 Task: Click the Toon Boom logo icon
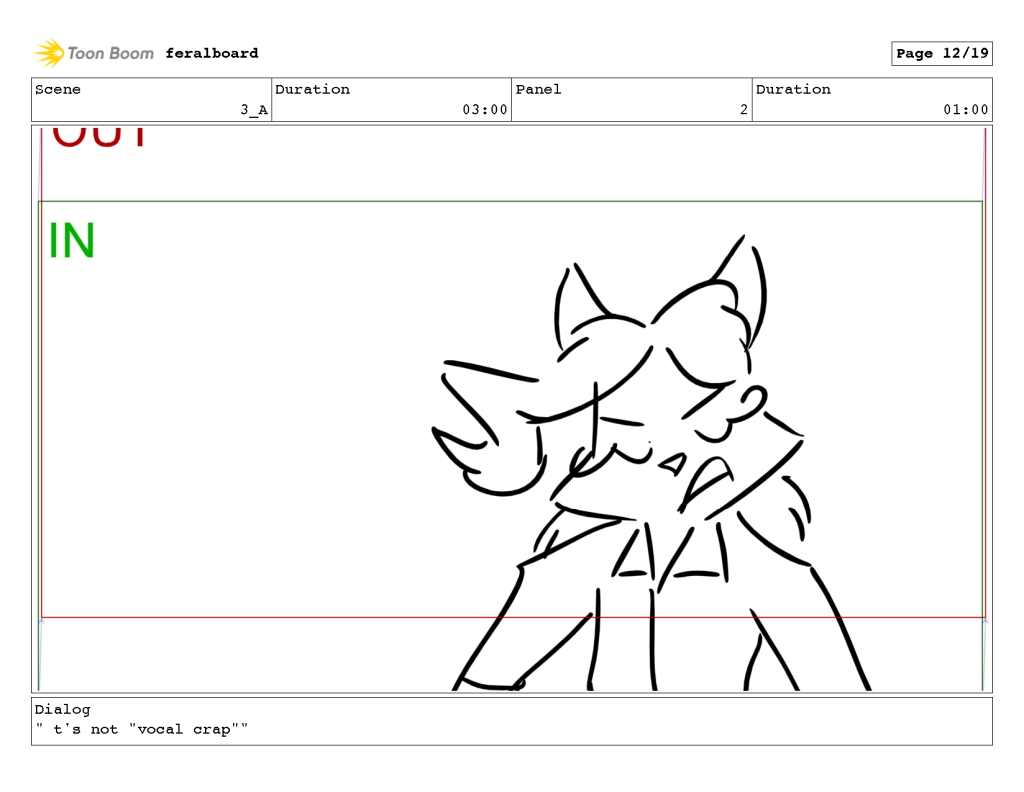click(x=49, y=53)
